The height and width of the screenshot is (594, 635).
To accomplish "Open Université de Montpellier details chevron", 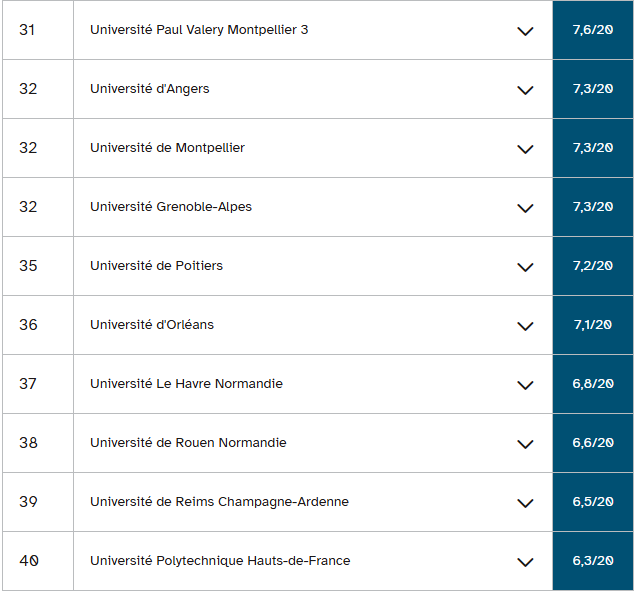I will pyautogui.click(x=525, y=149).
